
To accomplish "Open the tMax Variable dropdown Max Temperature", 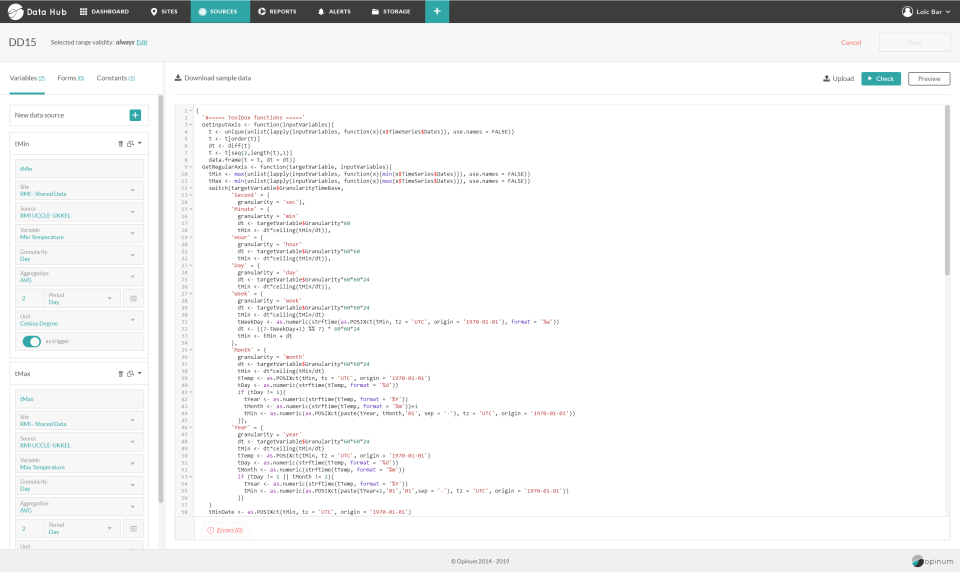I will coord(79,464).
